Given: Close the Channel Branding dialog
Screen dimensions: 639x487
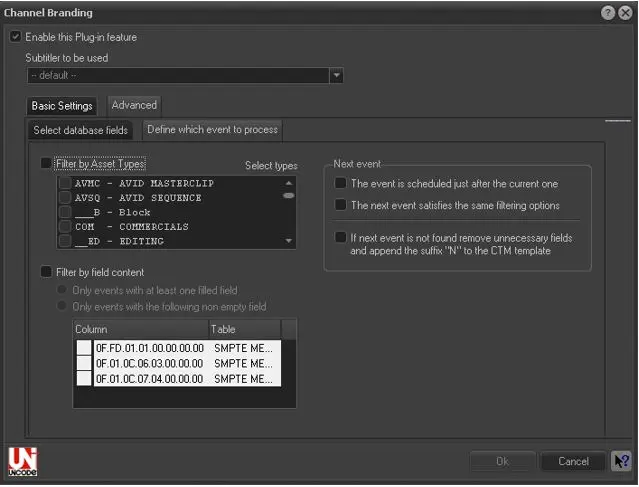Looking at the screenshot, I should coord(625,13).
